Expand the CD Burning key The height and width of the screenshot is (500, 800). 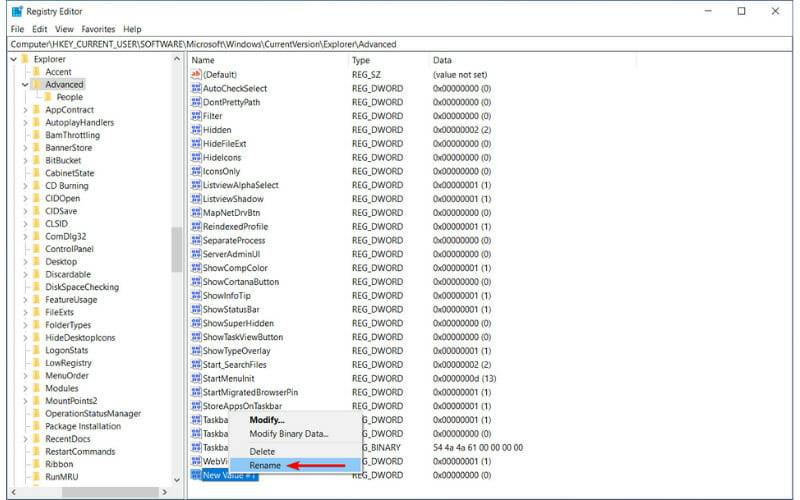[x=25, y=186]
